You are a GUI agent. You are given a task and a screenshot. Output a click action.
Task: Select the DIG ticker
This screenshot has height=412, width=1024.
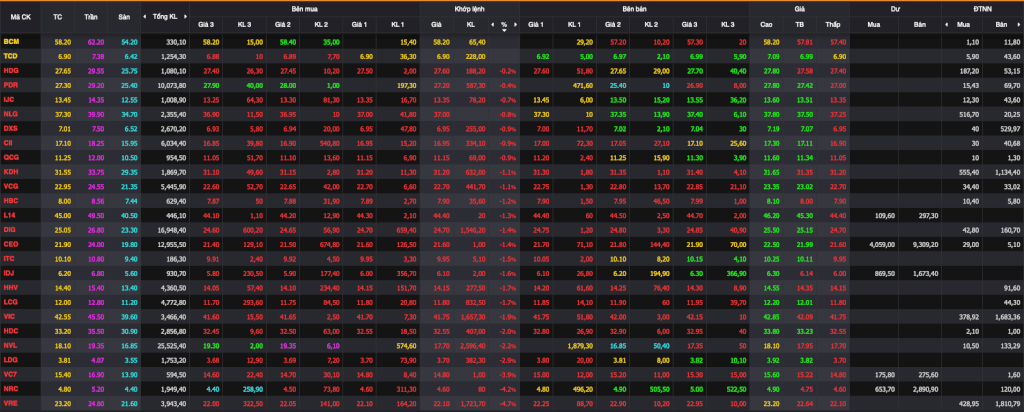pyautogui.click(x=10, y=228)
